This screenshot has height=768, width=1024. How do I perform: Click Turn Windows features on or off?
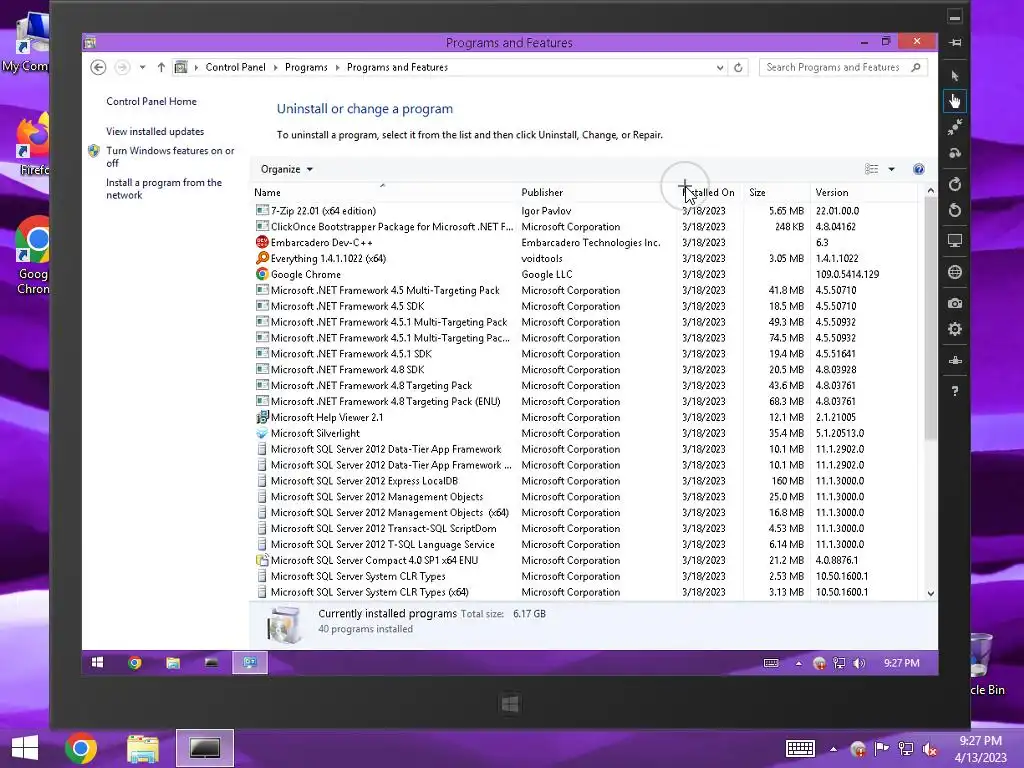(170, 157)
